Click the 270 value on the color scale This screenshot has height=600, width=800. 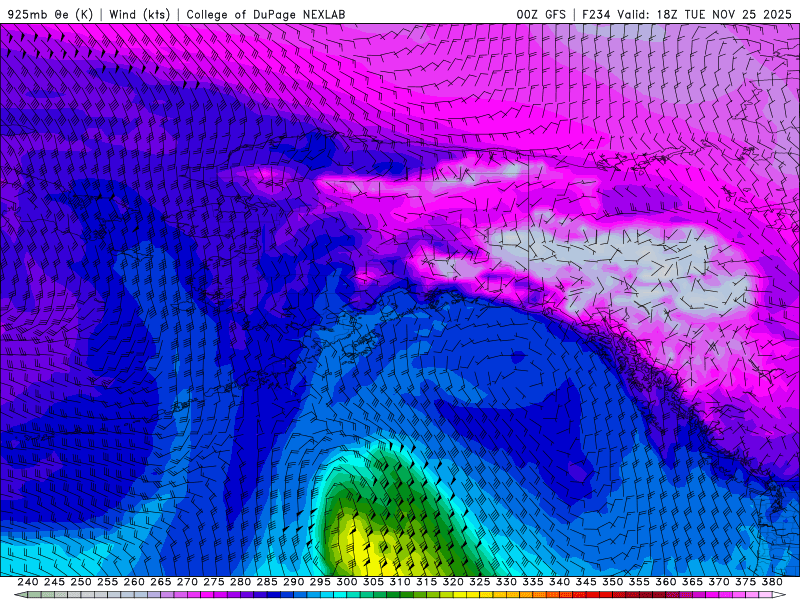(x=187, y=582)
